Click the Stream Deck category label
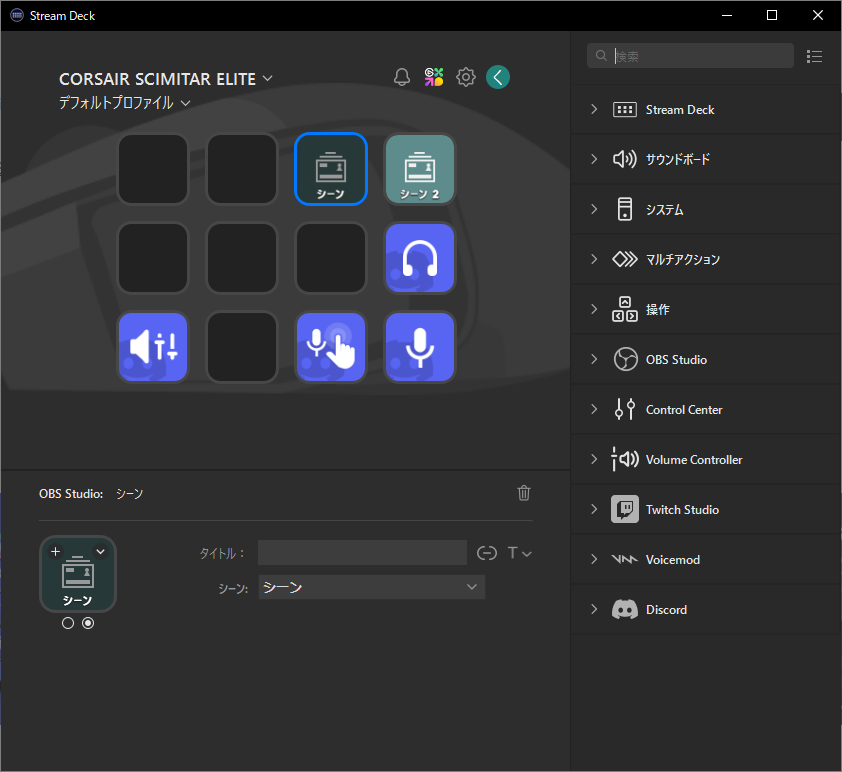Image resolution: width=842 pixels, height=772 pixels. (x=680, y=110)
